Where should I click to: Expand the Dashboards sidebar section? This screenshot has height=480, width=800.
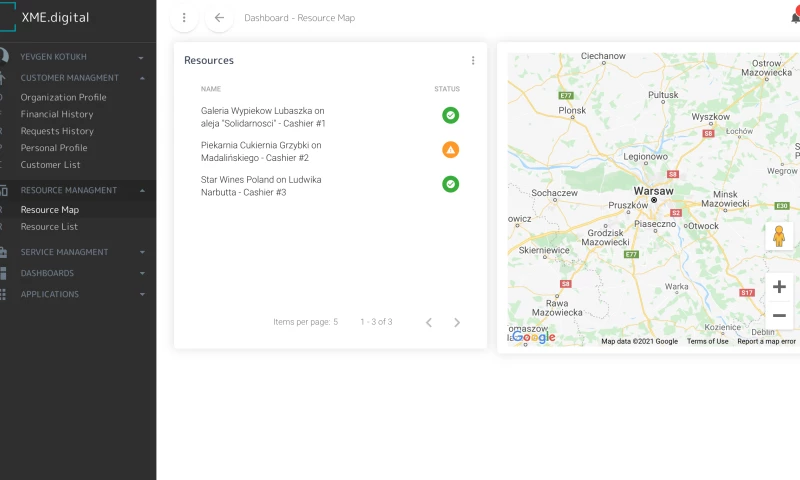[x=142, y=274]
